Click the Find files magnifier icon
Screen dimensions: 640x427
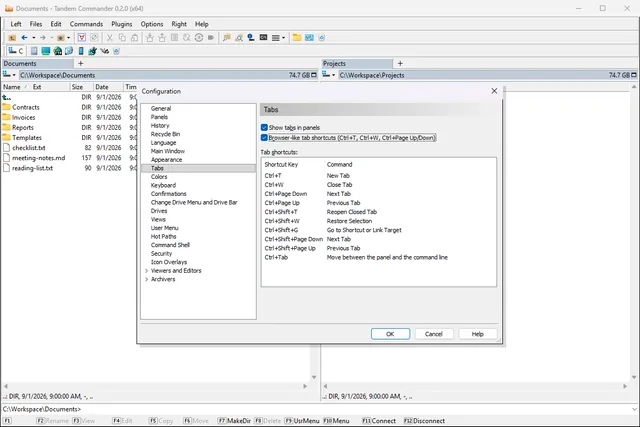pos(239,38)
